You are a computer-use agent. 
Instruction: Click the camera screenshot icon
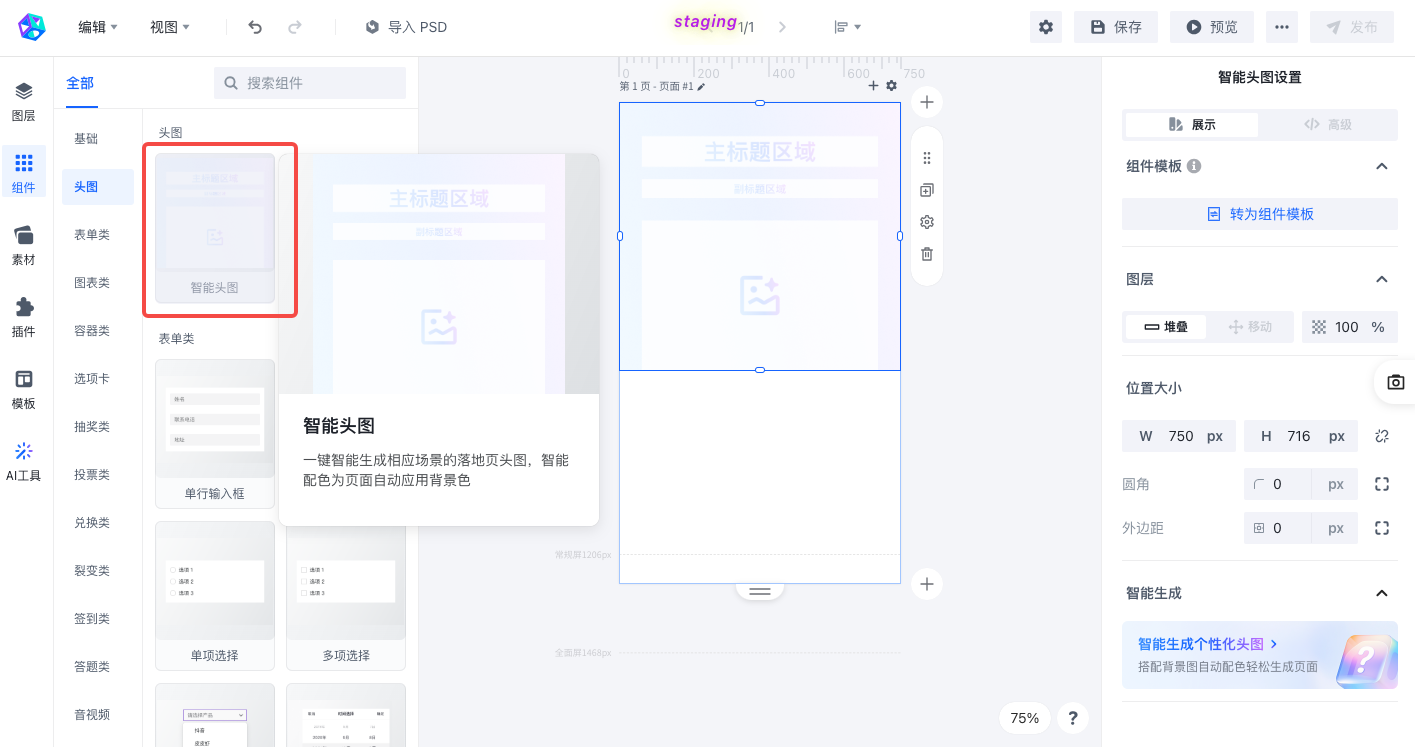[x=1396, y=382]
